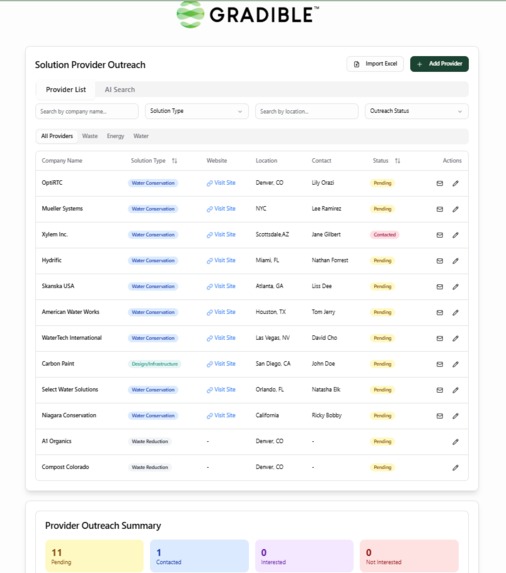Open Xylem Inc. Visit Site link
The image size is (506, 573).
(221, 235)
